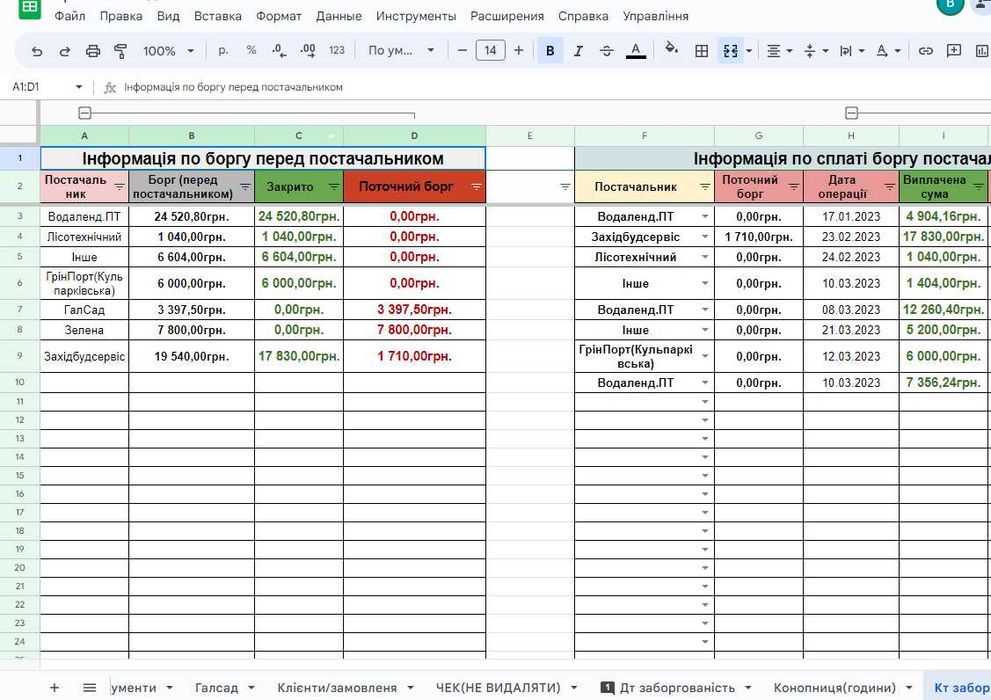Open vertical align dropdown
This screenshot has width=991, height=700.
[815, 51]
